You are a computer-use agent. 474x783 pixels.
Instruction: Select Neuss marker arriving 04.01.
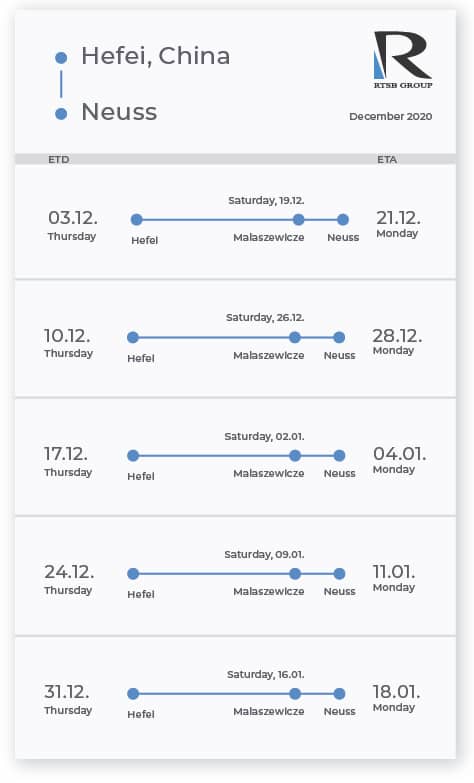coord(339,455)
